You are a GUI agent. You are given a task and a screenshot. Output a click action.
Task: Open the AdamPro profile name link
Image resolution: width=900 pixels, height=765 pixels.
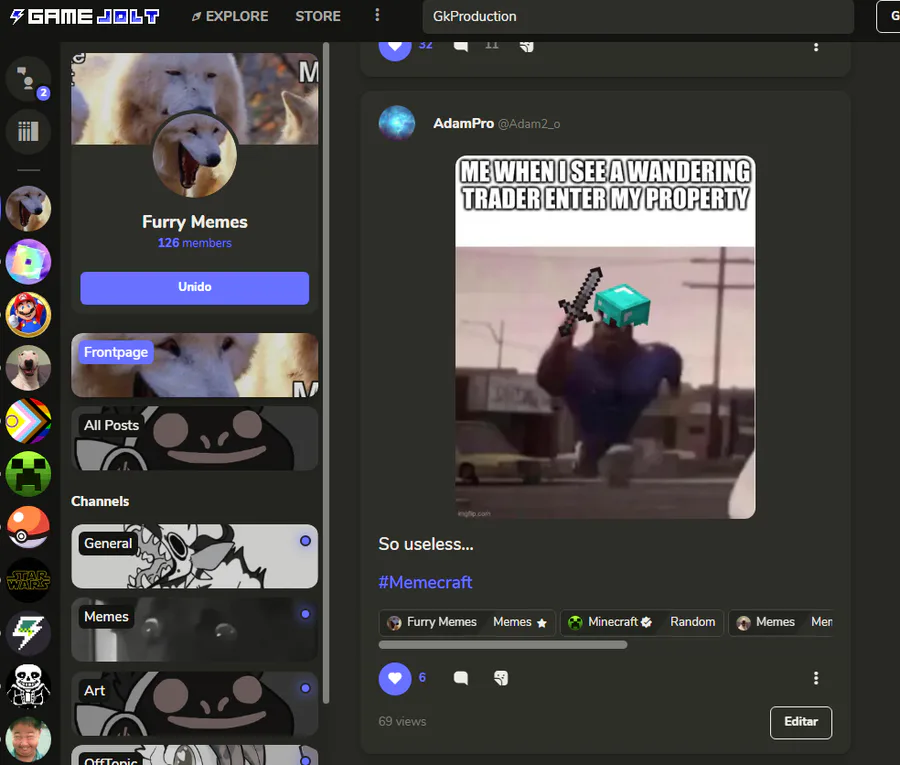pyautogui.click(x=463, y=123)
